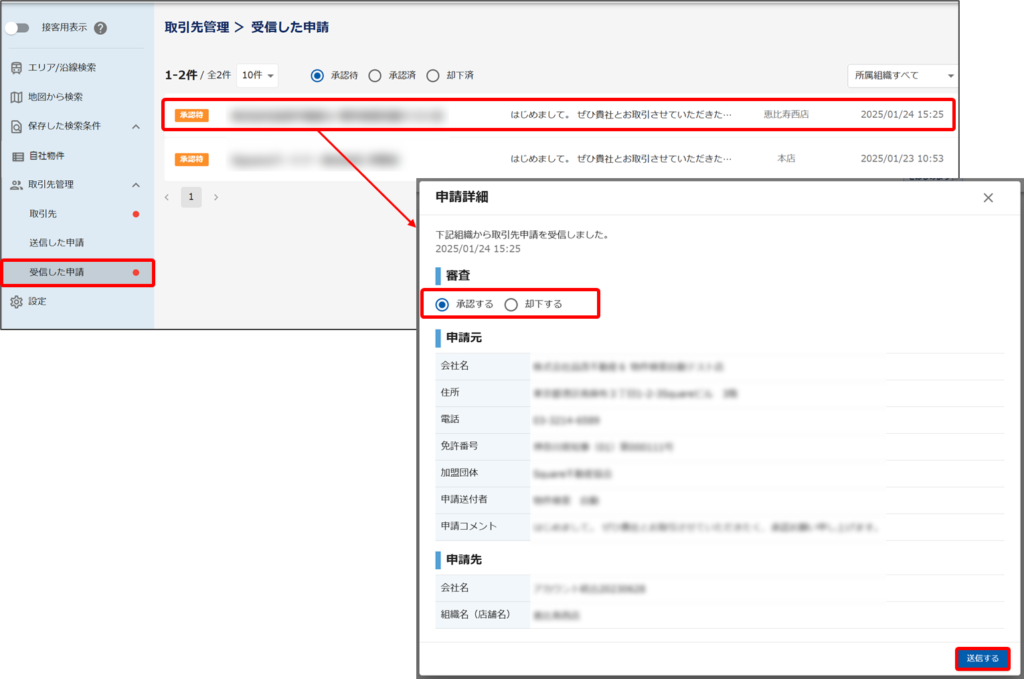Viewport: 1024px width, 679px height.
Task: Click the people icon for 取引先管理
Action: [16, 185]
